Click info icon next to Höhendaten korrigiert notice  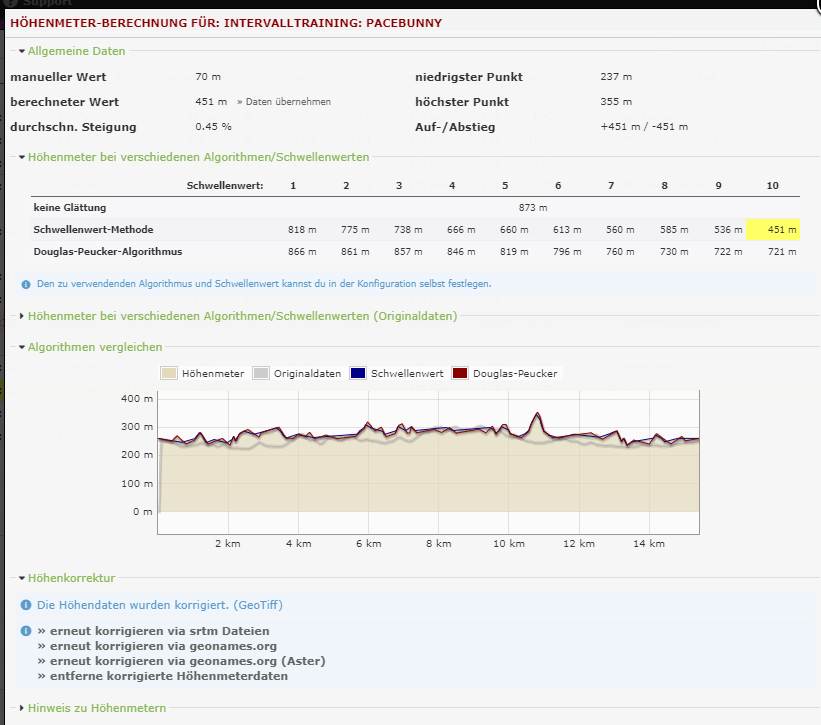click(26, 605)
